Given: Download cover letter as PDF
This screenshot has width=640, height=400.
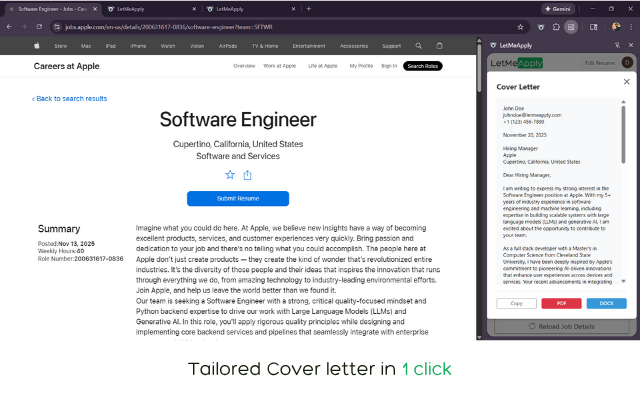Looking at the screenshot, I should point(561,303).
